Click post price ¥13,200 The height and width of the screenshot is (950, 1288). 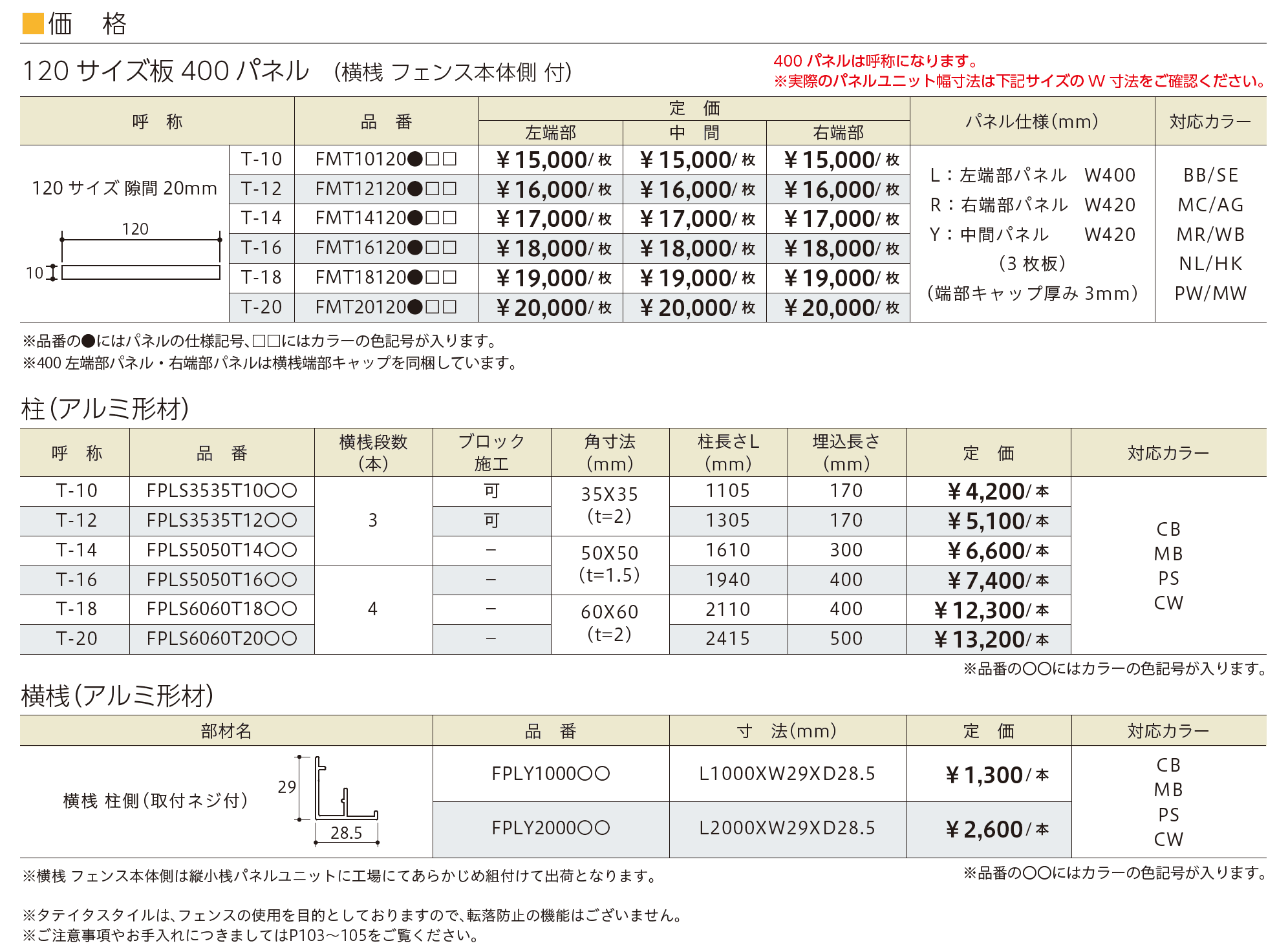tap(991, 640)
